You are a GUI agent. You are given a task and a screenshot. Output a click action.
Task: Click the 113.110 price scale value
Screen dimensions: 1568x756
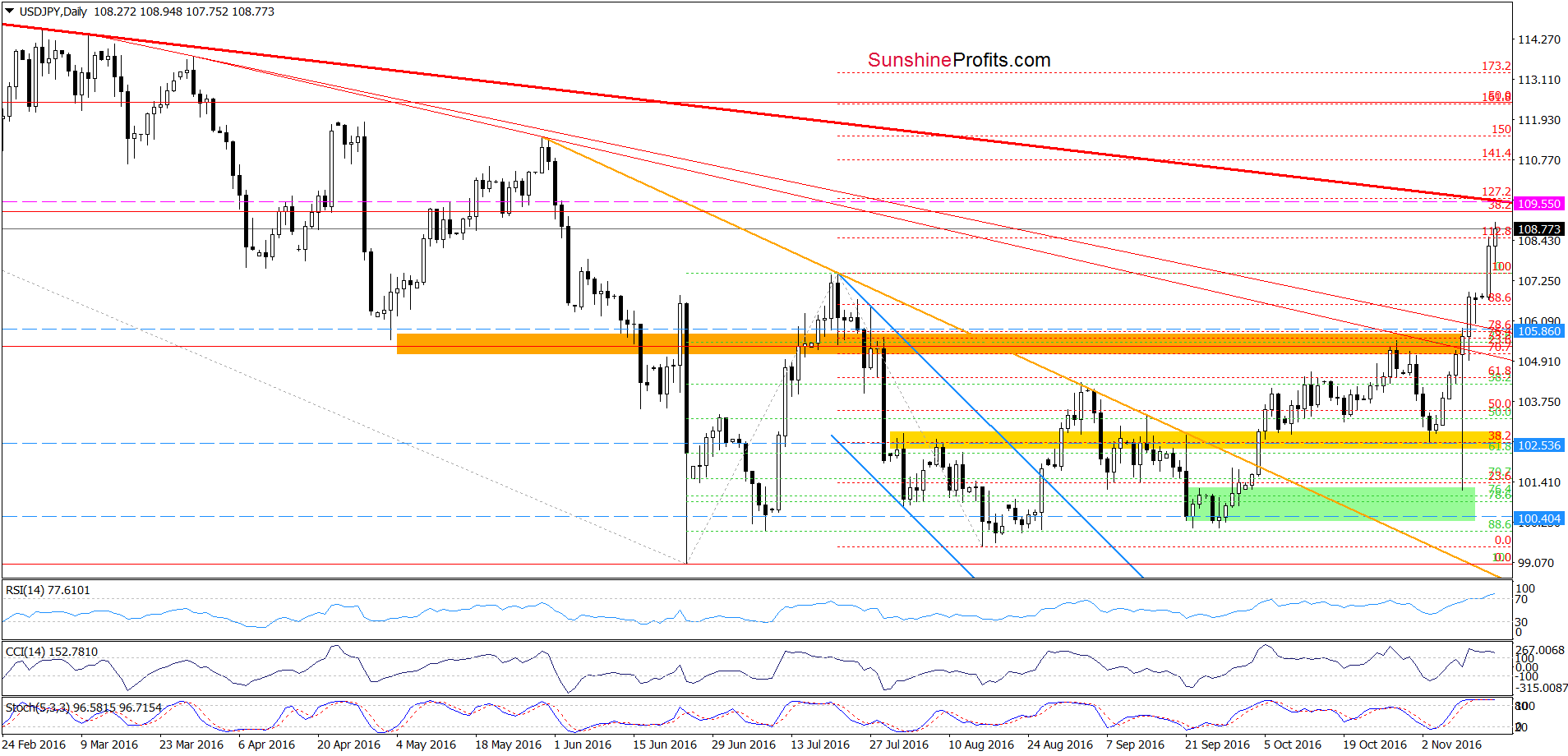pyautogui.click(x=1538, y=80)
